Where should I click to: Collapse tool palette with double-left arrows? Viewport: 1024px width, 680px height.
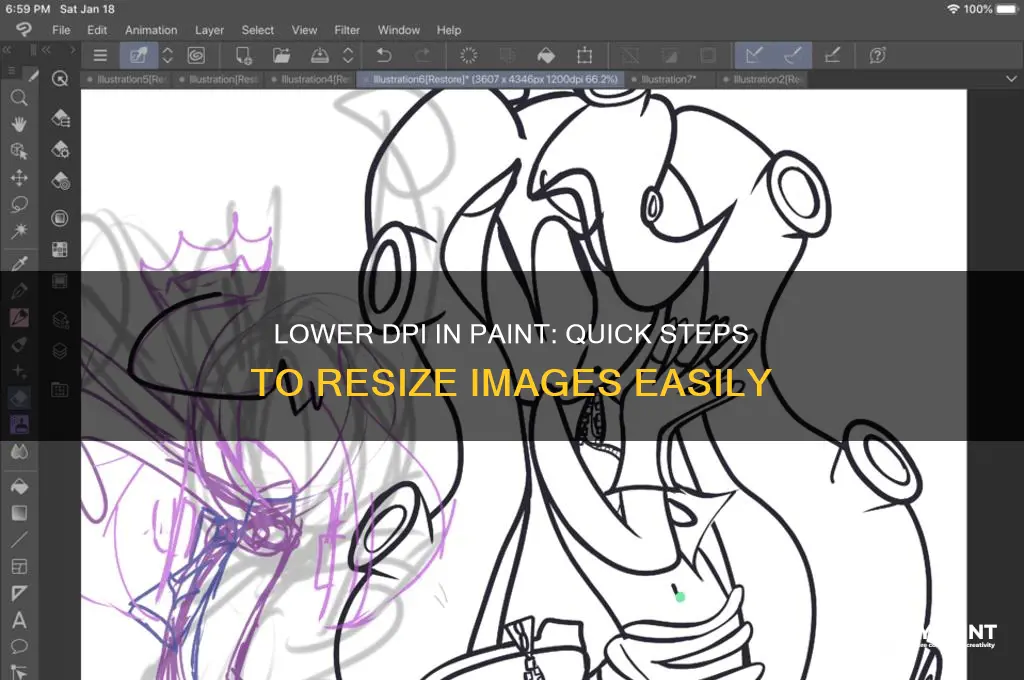(7, 50)
